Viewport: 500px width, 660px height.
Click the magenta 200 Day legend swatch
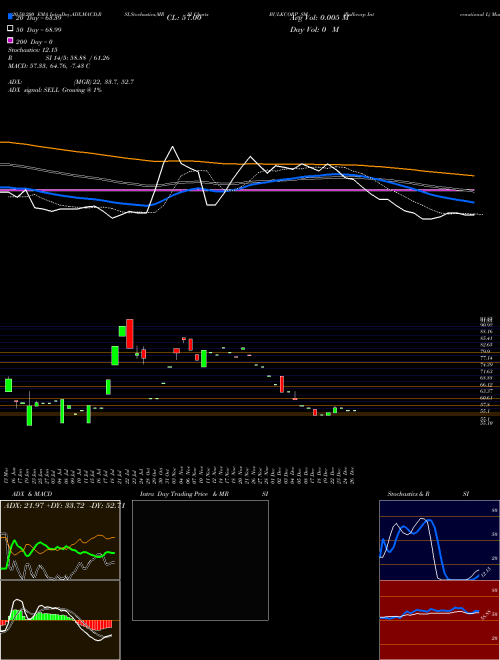click(10, 41)
